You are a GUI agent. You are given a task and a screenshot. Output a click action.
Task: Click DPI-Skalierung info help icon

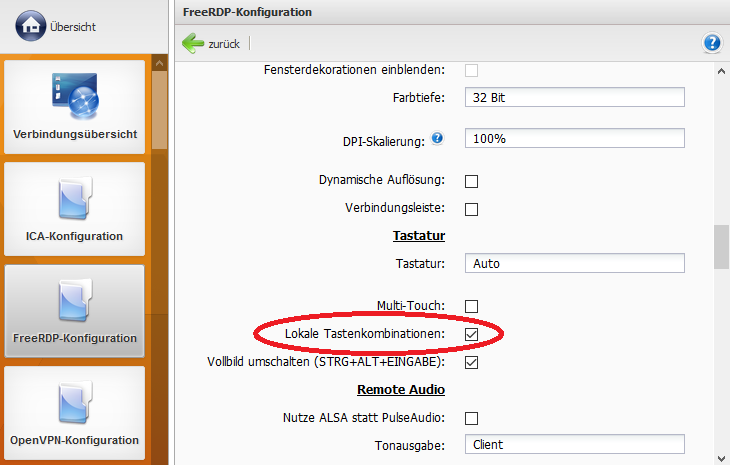(x=437, y=139)
